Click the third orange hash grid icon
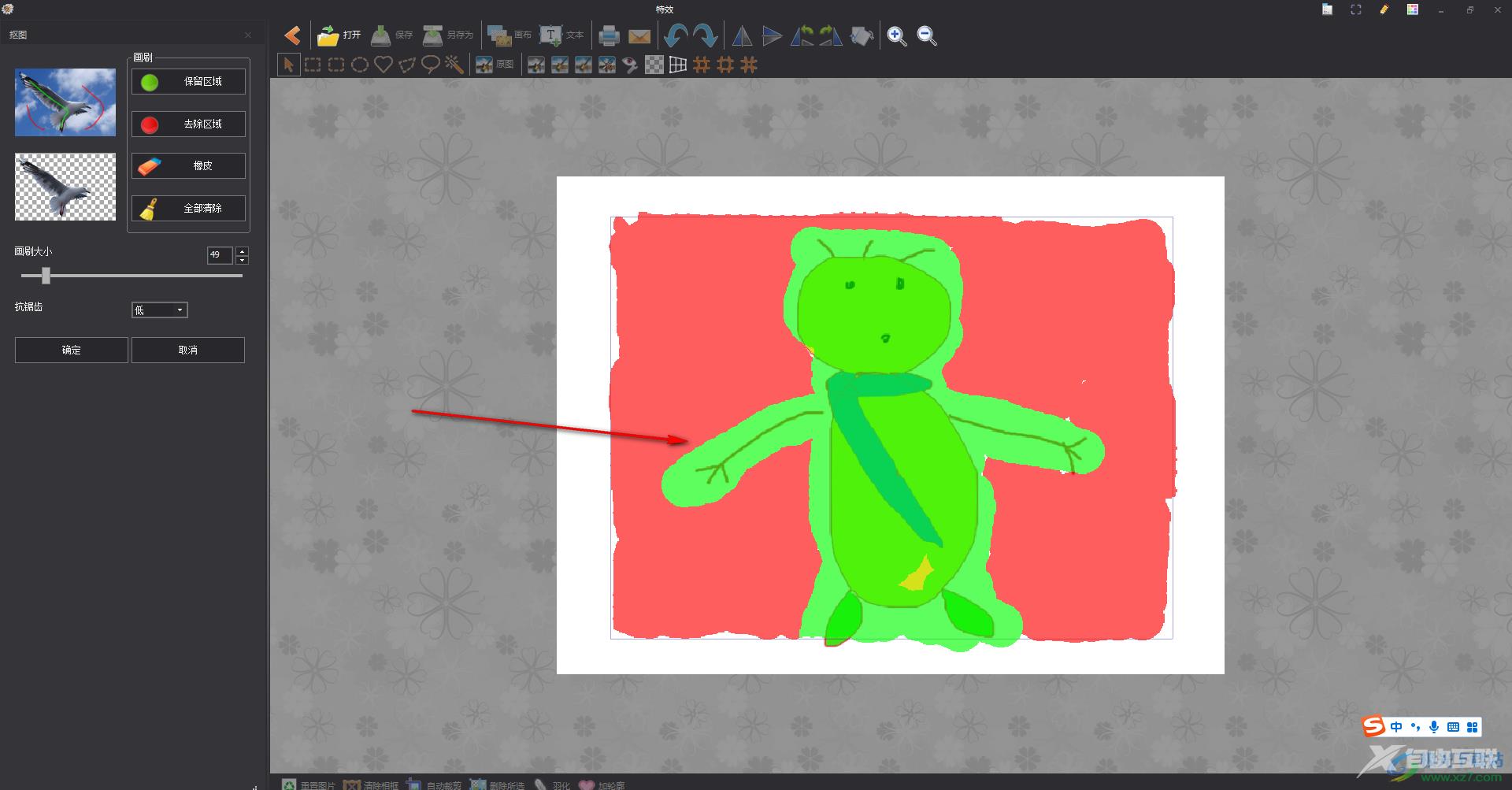Screen dimensions: 1512x790 749,65
